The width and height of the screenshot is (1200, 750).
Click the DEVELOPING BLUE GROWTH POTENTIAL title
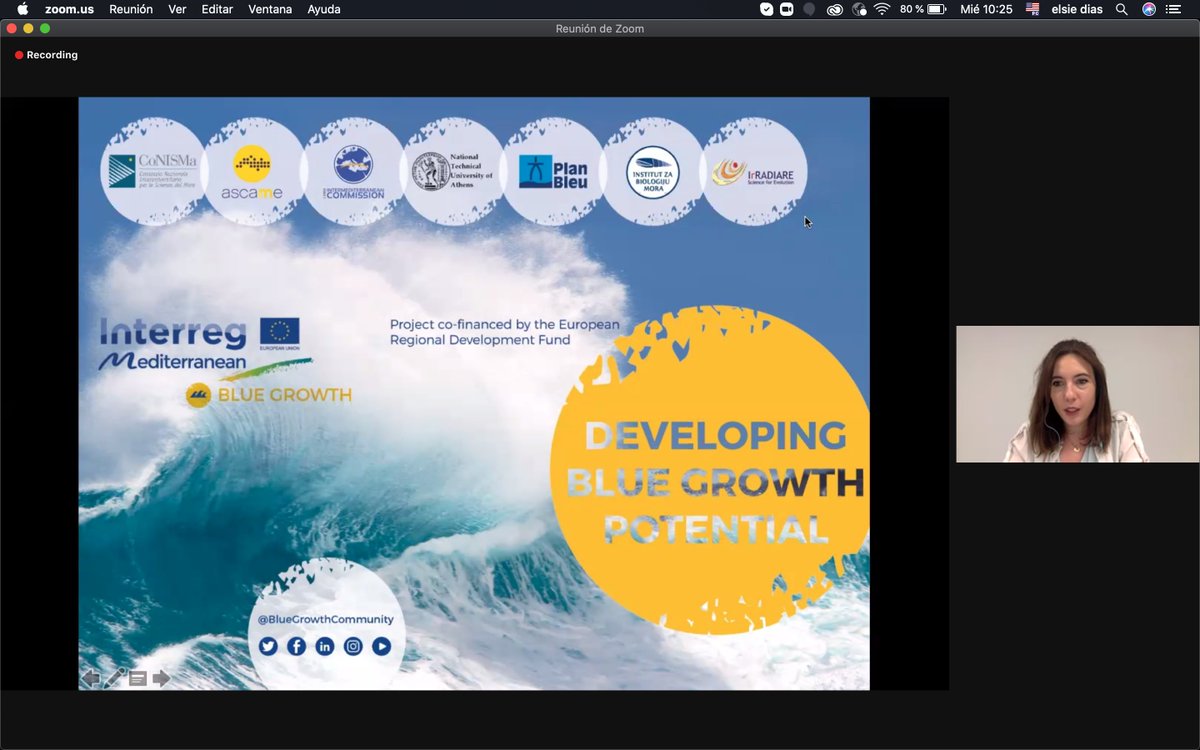(715, 482)
